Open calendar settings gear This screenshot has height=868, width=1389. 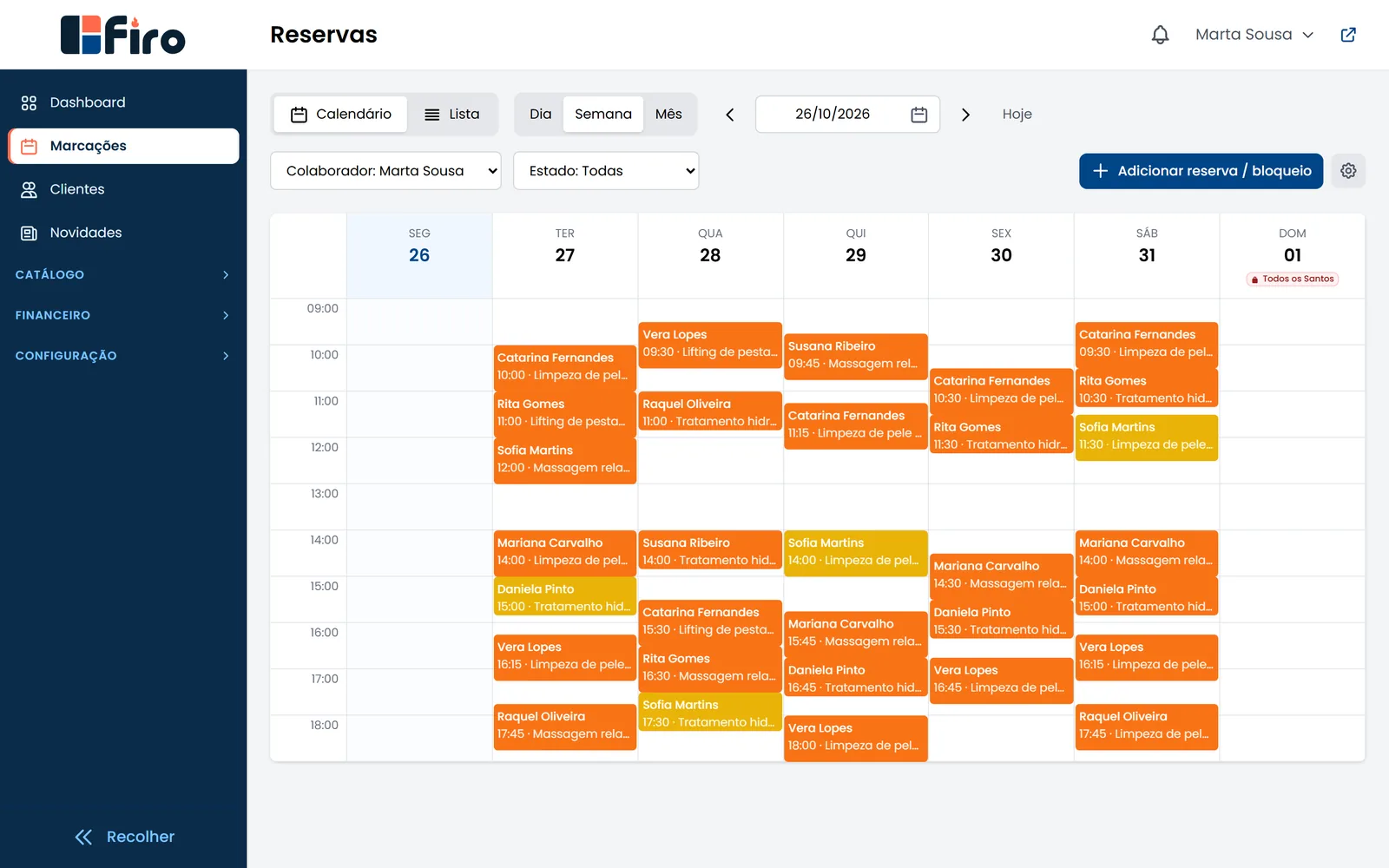pyautogui.click(x=1348, y=171)
